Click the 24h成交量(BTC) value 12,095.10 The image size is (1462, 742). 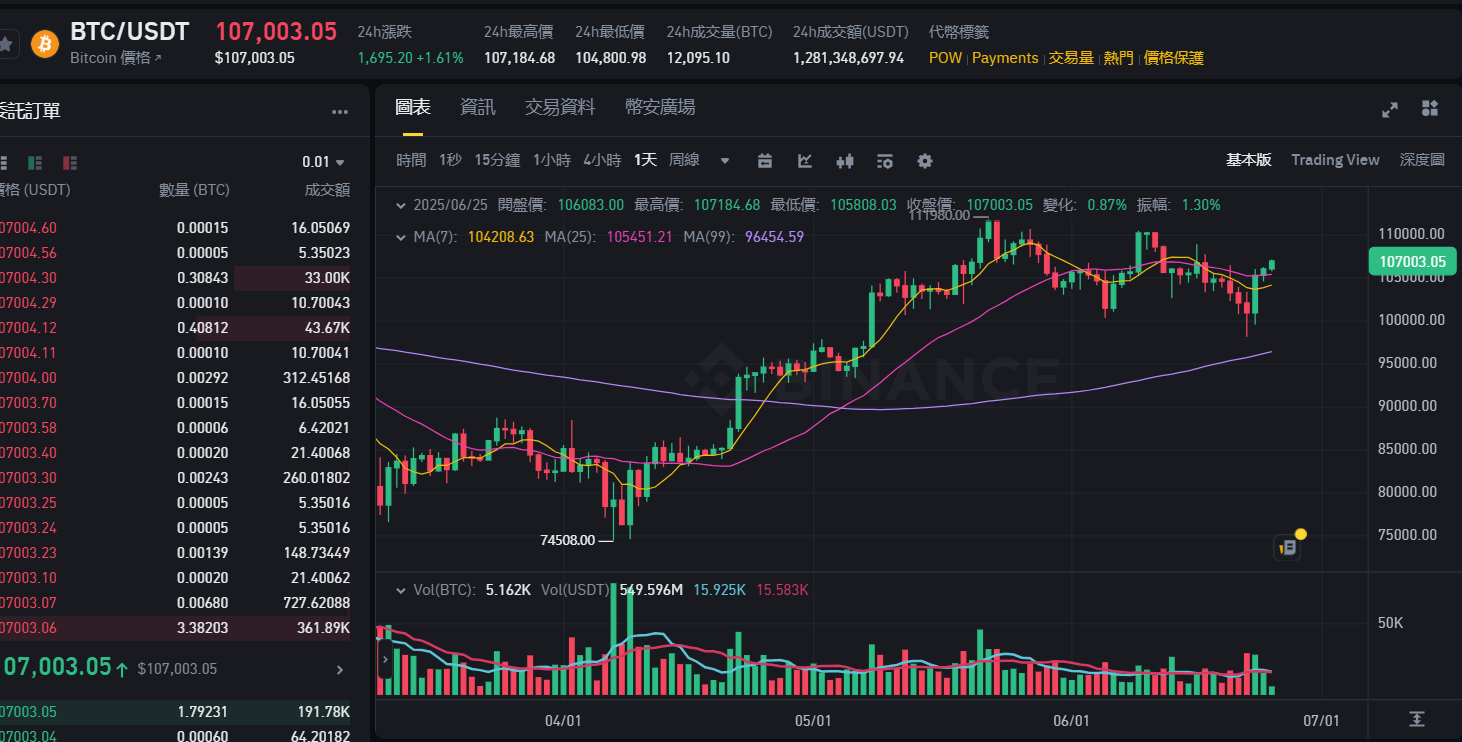pyautogui.click(x=697, y=58)
